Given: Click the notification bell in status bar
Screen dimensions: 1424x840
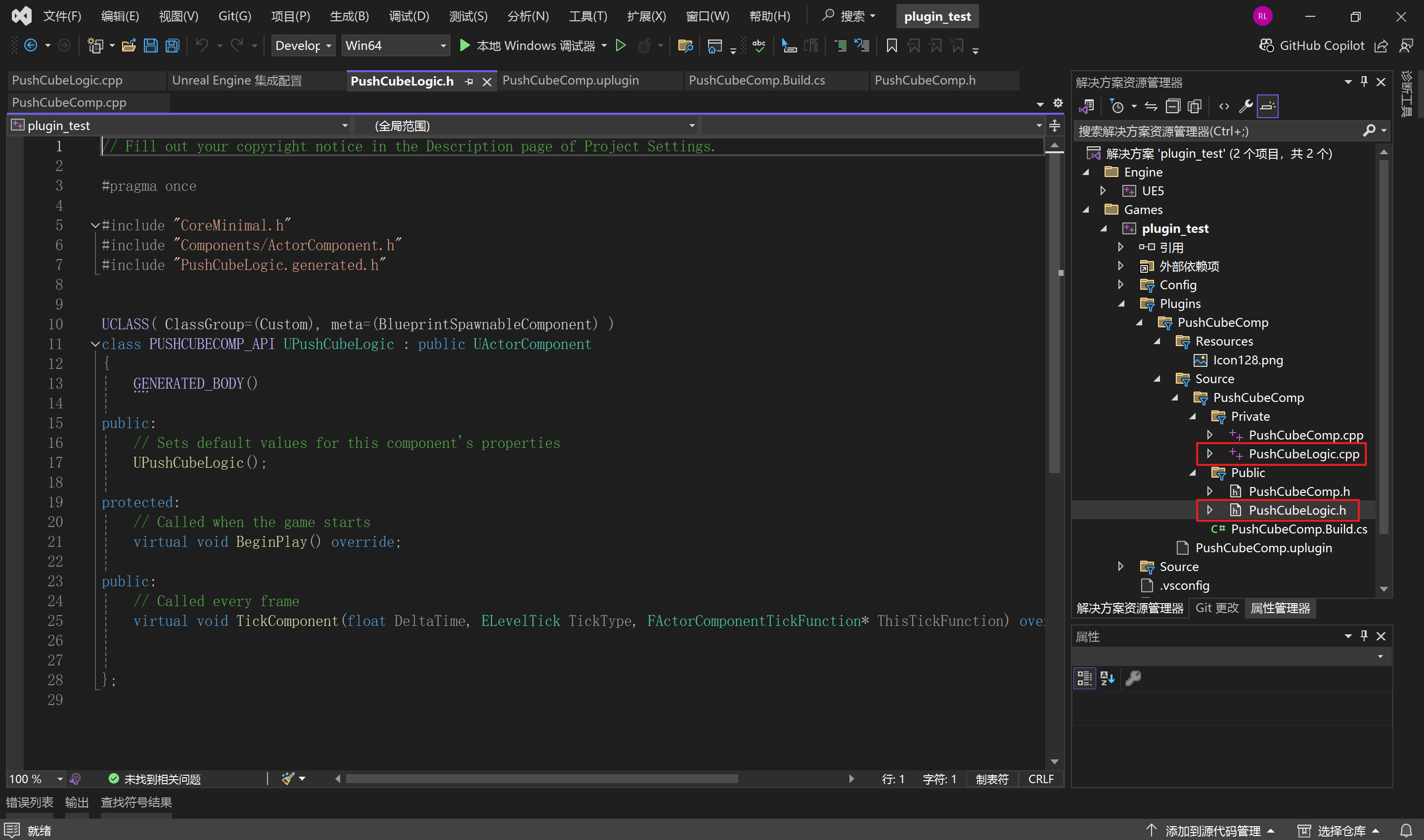Looking at the screenshot, I should 1406,831.
